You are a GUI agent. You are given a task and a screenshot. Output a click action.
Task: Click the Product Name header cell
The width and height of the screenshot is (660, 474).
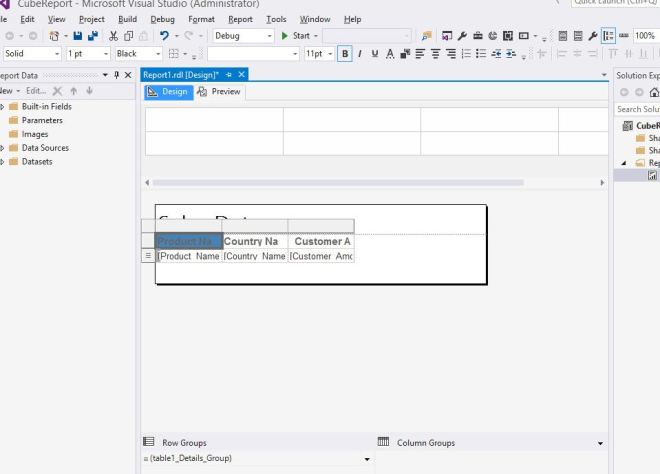pos(188,241)
